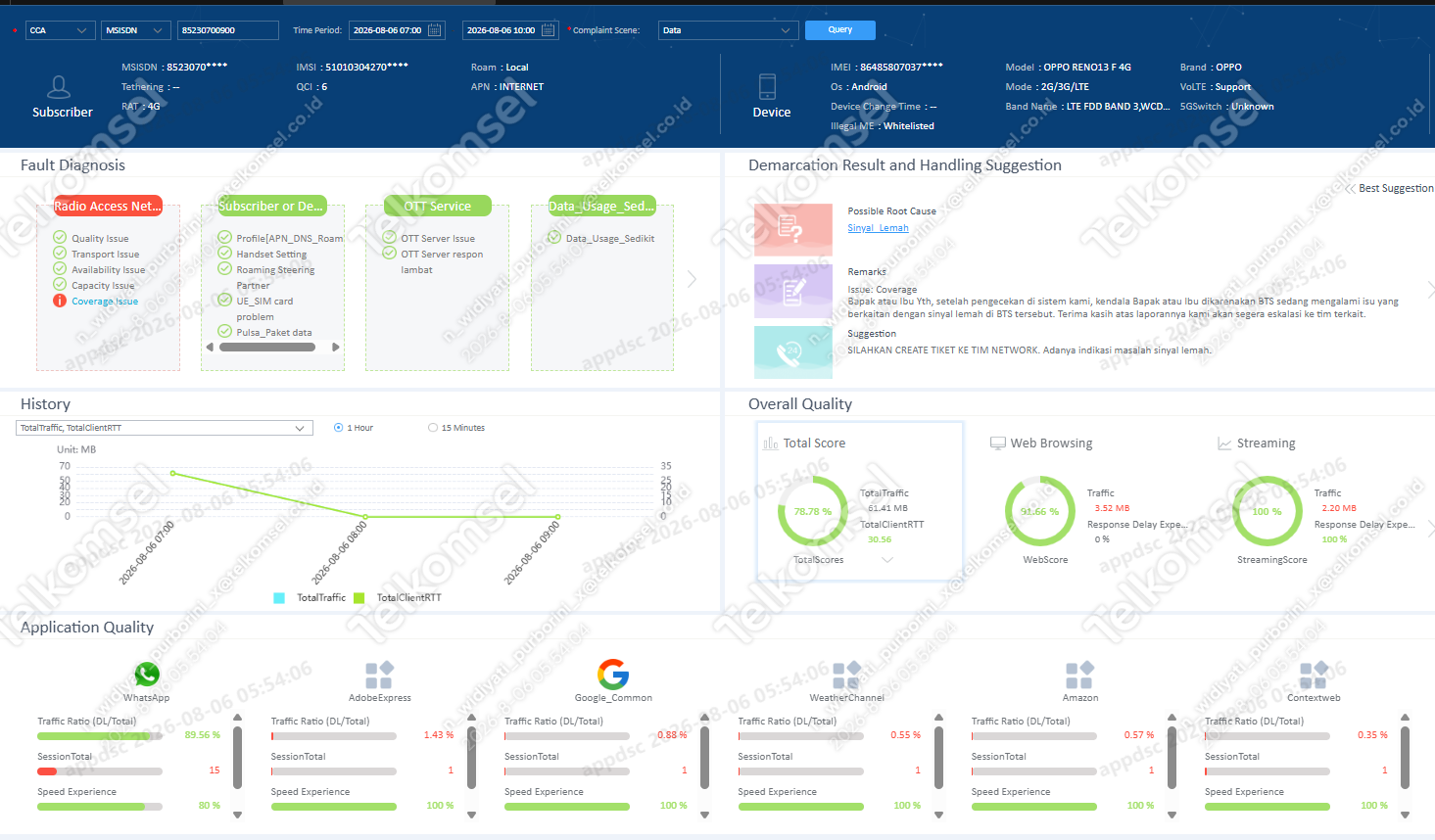Open the Sinyal_Lemah root cause link

[878, 228]
